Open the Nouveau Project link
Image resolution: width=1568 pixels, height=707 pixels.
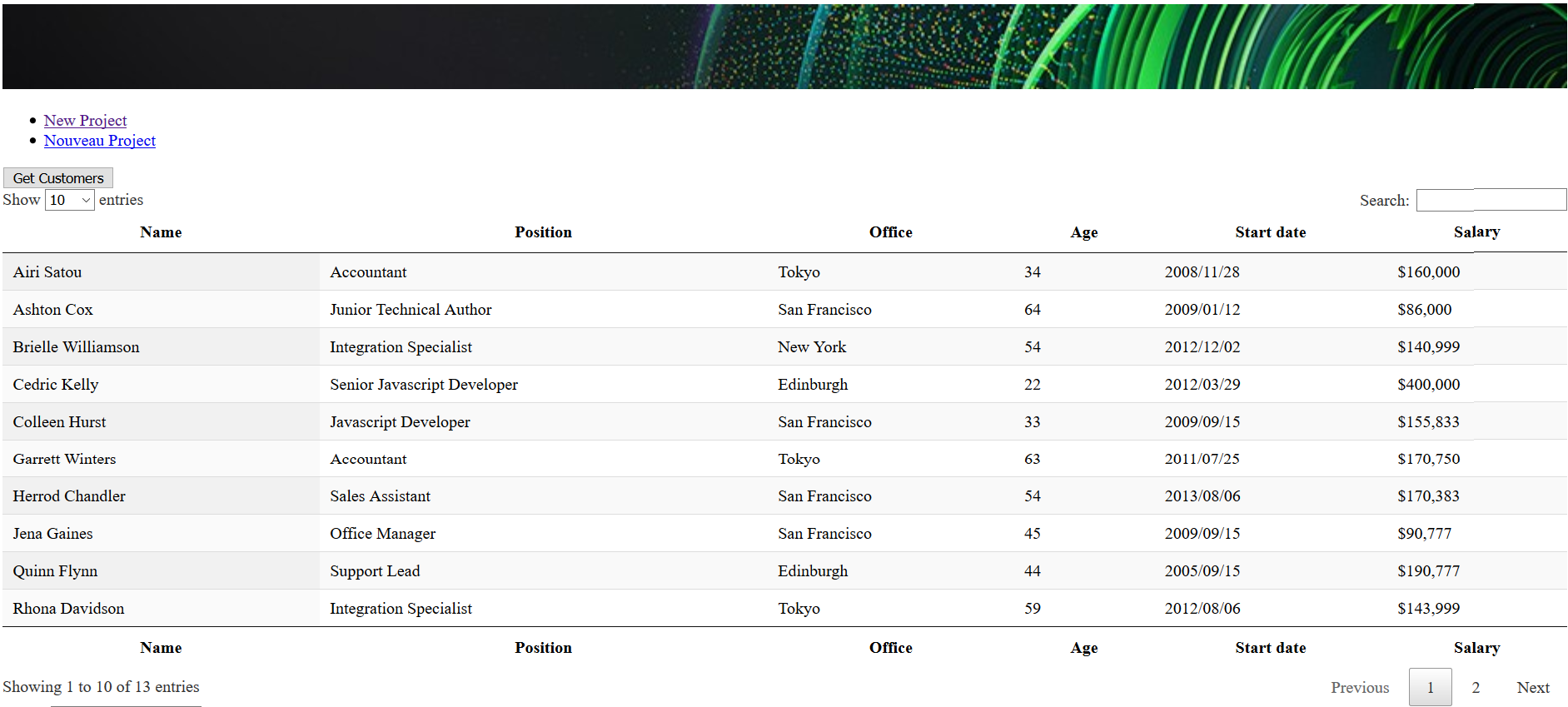(99, 141)
